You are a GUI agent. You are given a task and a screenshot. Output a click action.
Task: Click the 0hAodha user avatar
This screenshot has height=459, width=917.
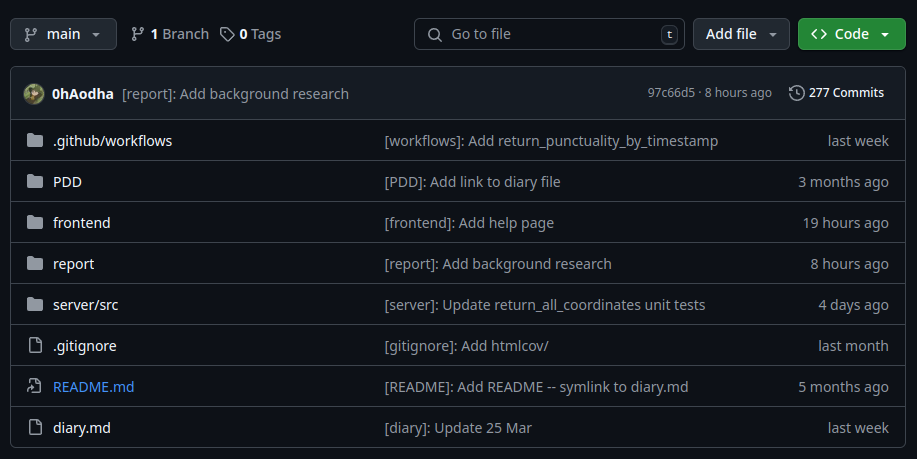tap(34, 94)
